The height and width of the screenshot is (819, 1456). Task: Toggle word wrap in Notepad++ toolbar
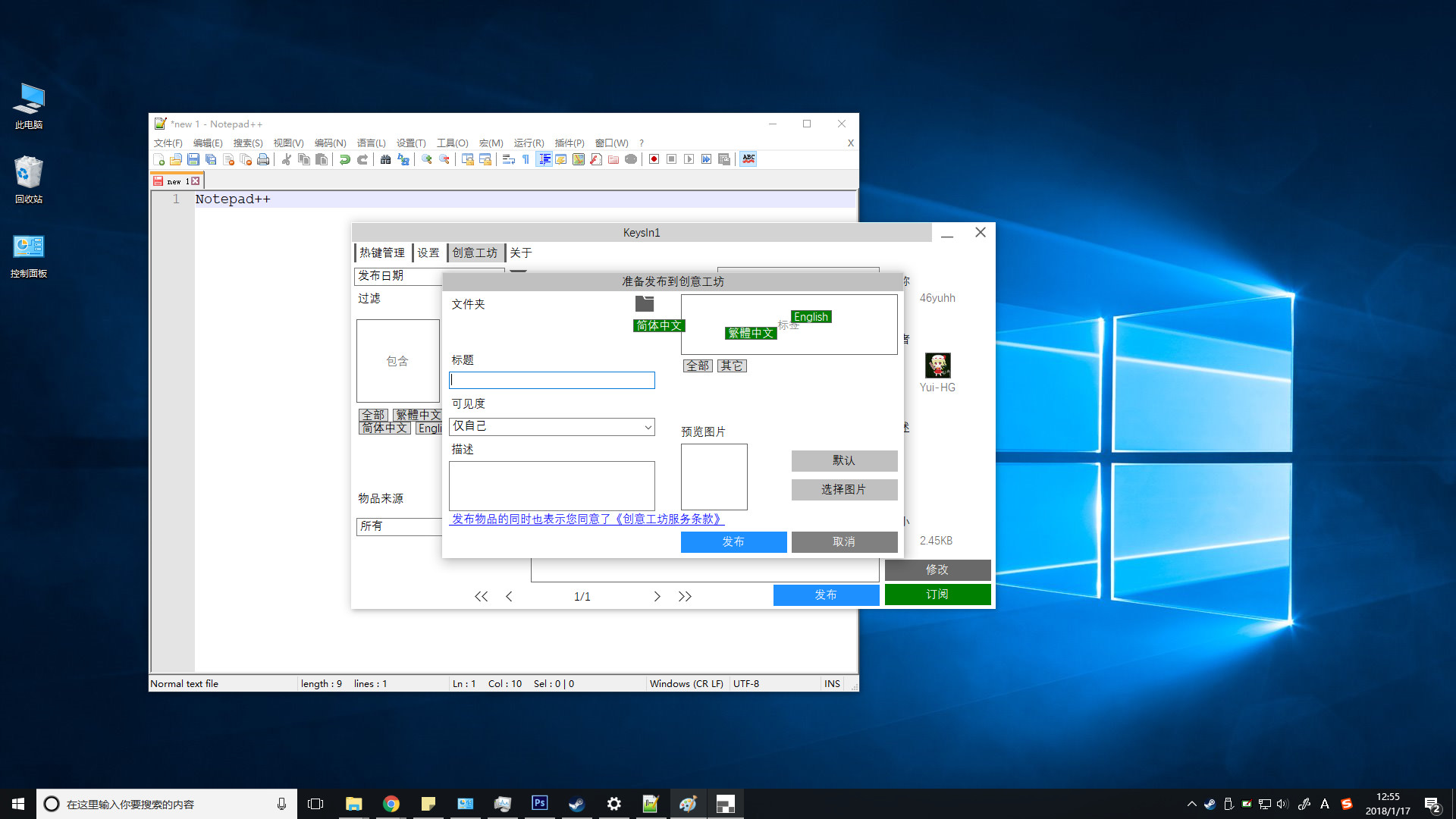[x=509, y=159]
